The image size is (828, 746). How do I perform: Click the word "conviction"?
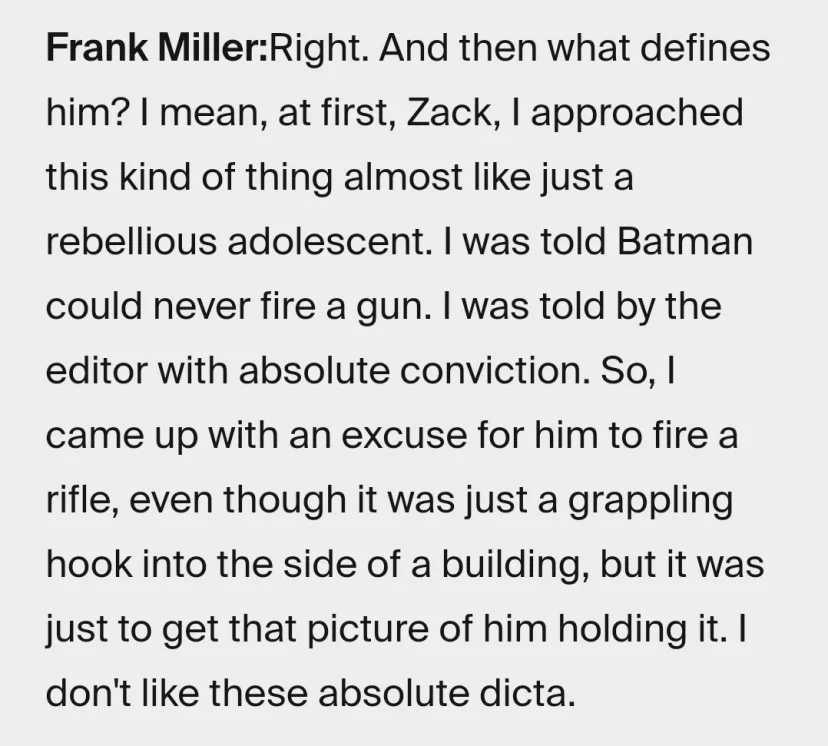pyautogui.click(x=494, y=371)
